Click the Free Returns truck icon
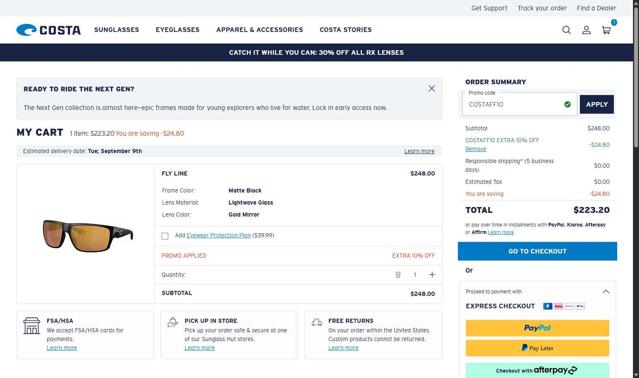 [x=317, y=322]
